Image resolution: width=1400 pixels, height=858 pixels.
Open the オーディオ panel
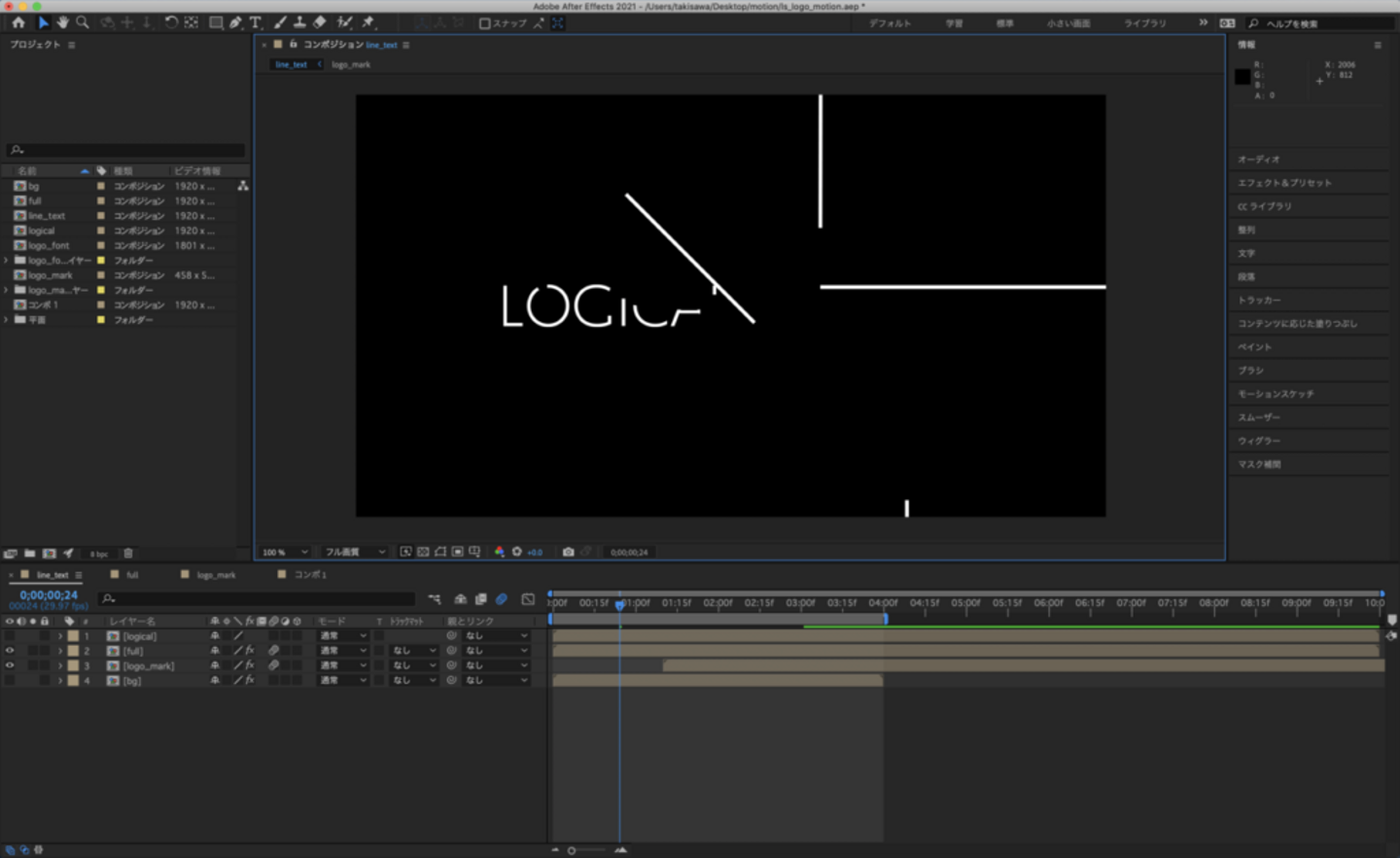pos(1258,160)
